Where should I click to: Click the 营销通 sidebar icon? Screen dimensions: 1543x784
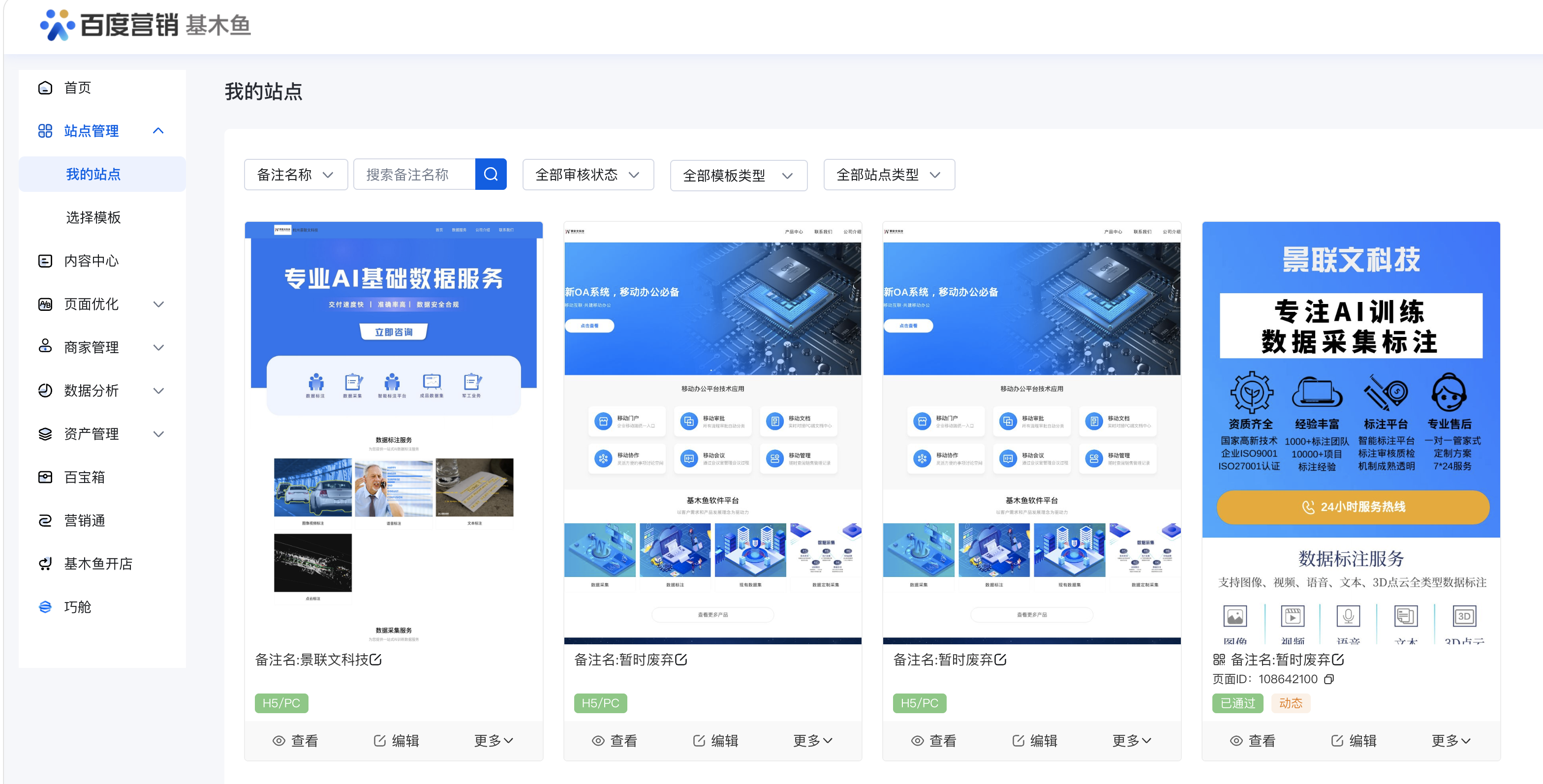tap(45, 520)
